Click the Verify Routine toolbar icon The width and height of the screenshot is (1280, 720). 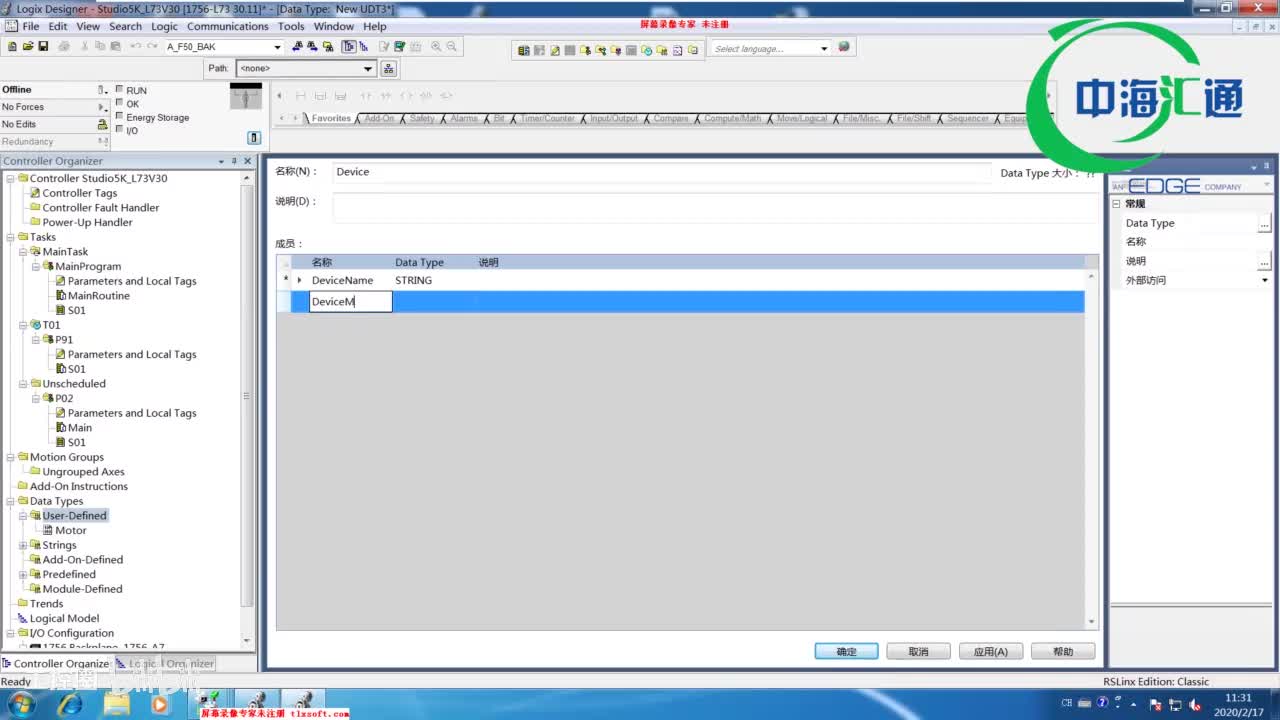pos(384,47)
